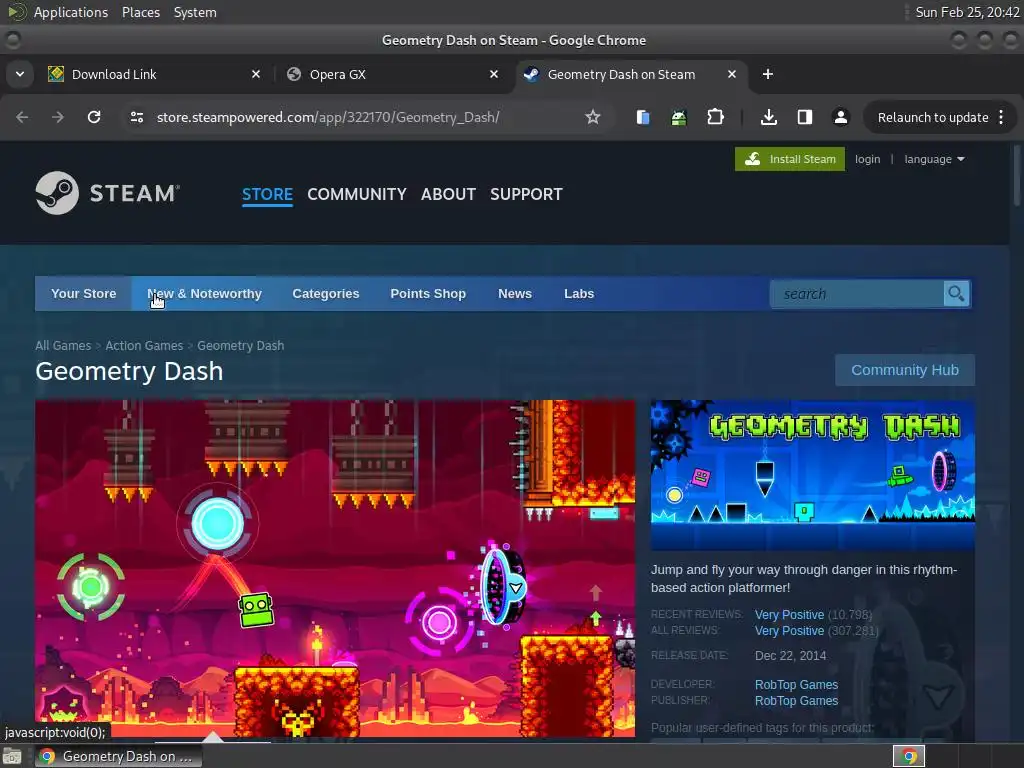Bookmark this page with the star icon
This screenshot has width=1024, height=768.
592,117
